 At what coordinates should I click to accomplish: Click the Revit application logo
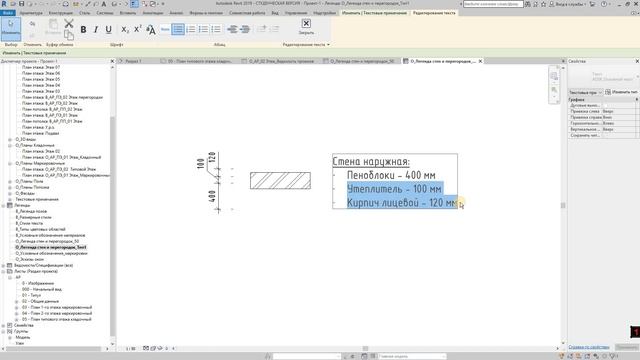(x=4, y=4)
